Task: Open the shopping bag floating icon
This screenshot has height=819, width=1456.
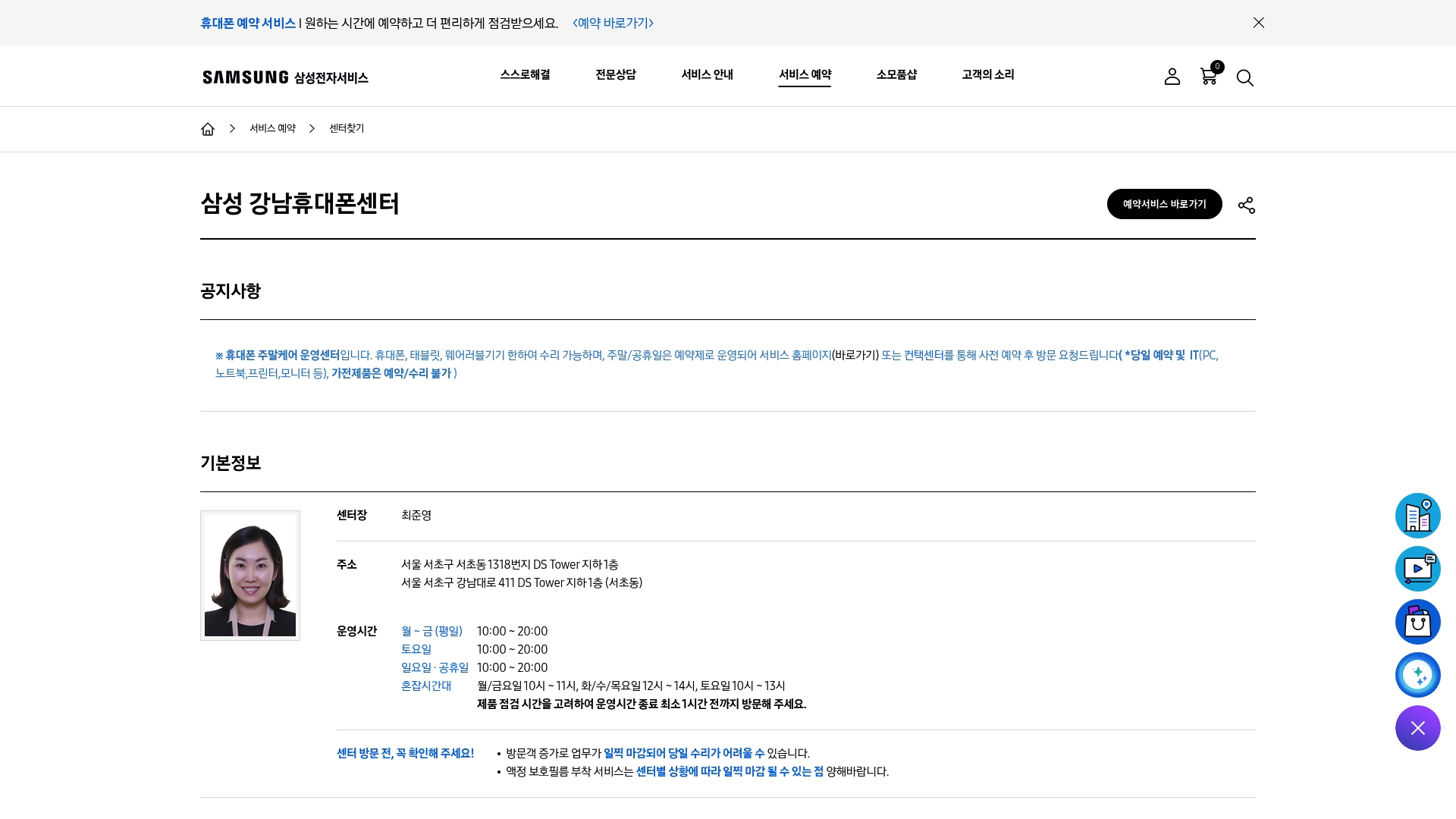Action: click(x=1418, y=622)
